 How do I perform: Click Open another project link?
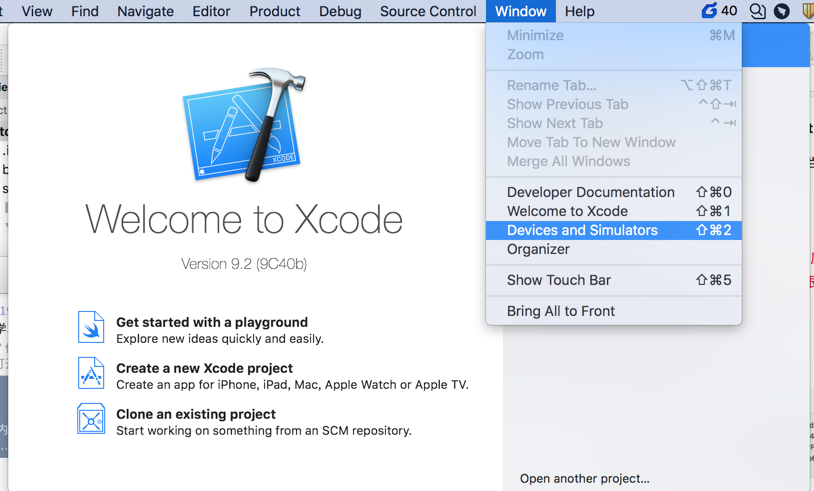584,479
